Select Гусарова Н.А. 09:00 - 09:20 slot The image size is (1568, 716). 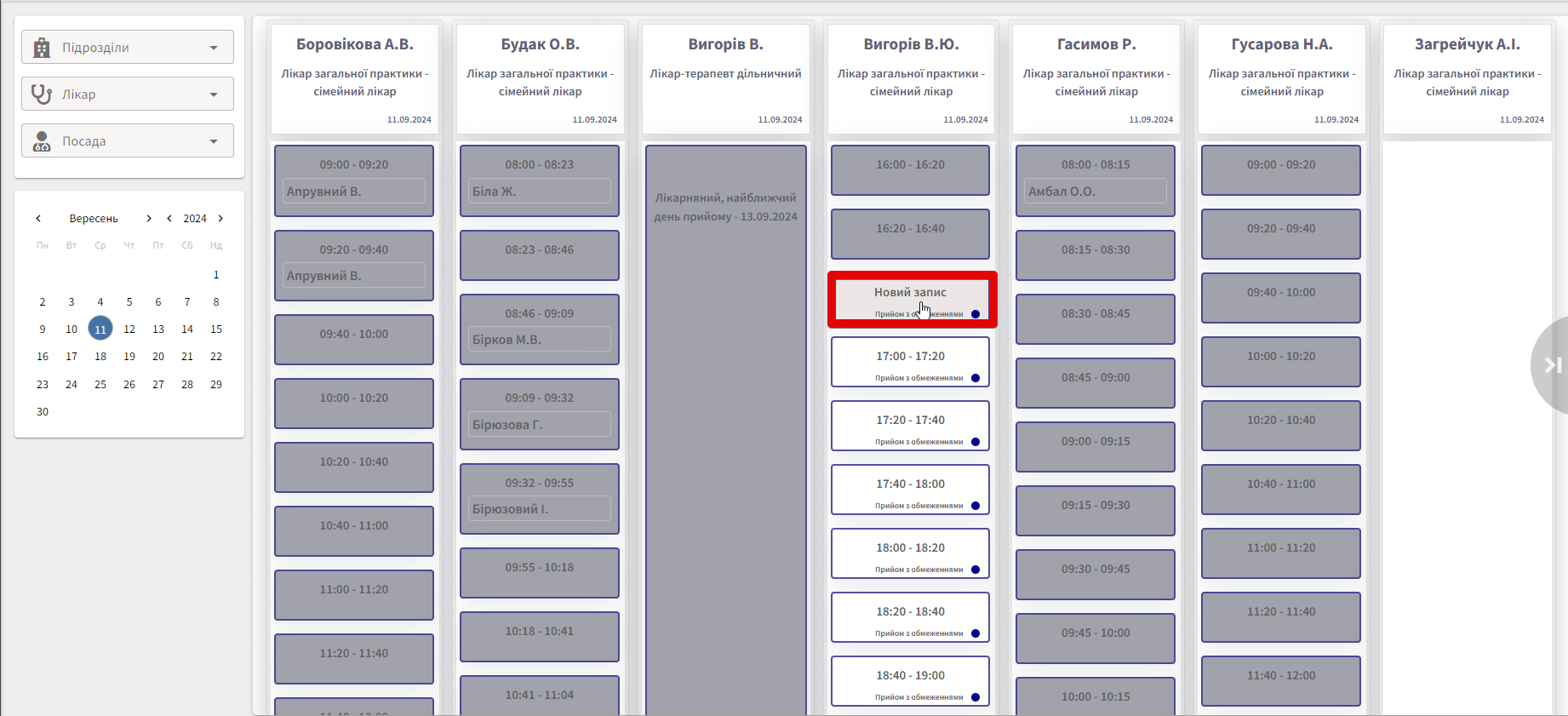(x=1280, y=169)
